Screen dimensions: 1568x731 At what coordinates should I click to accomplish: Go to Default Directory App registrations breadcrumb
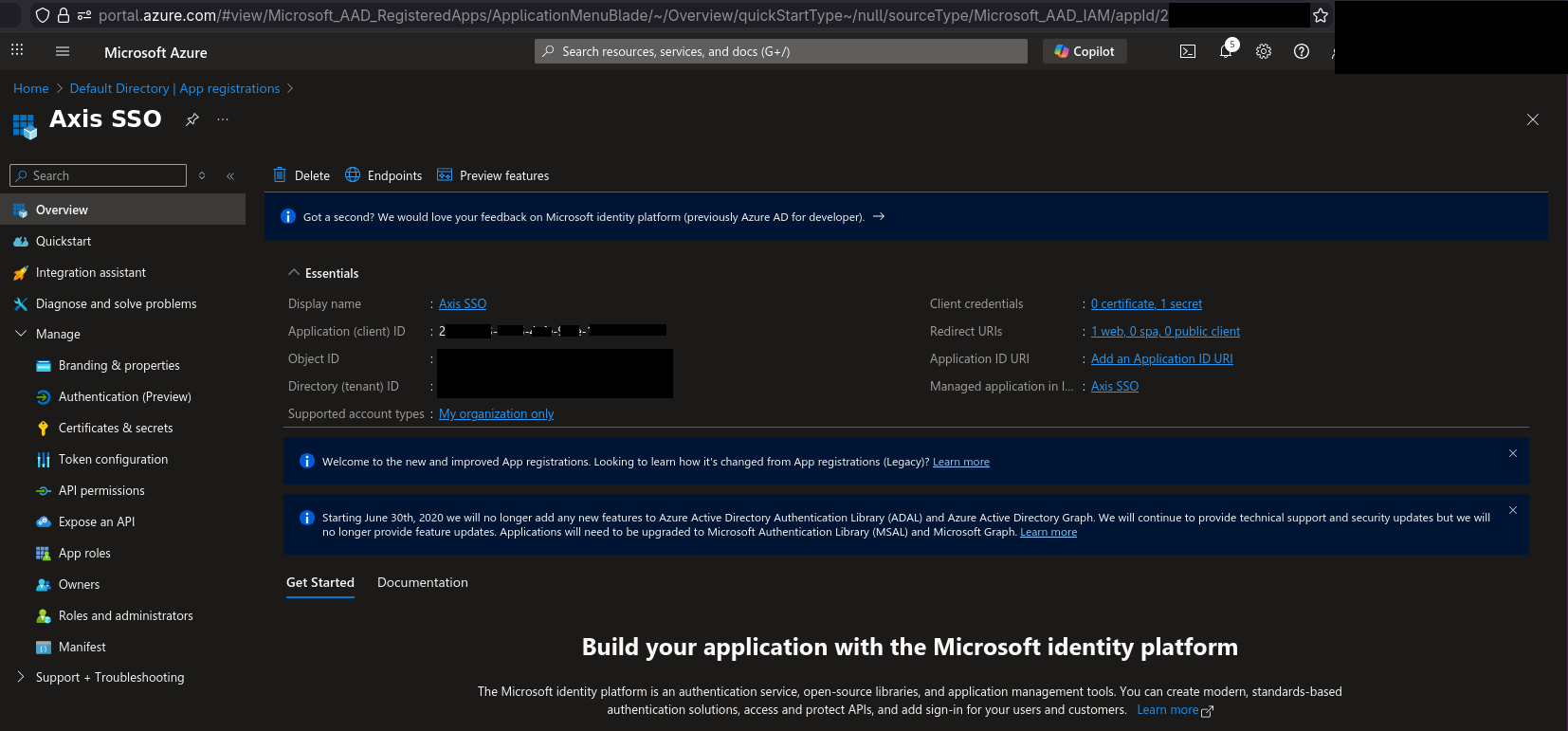(x=174, y=88)
